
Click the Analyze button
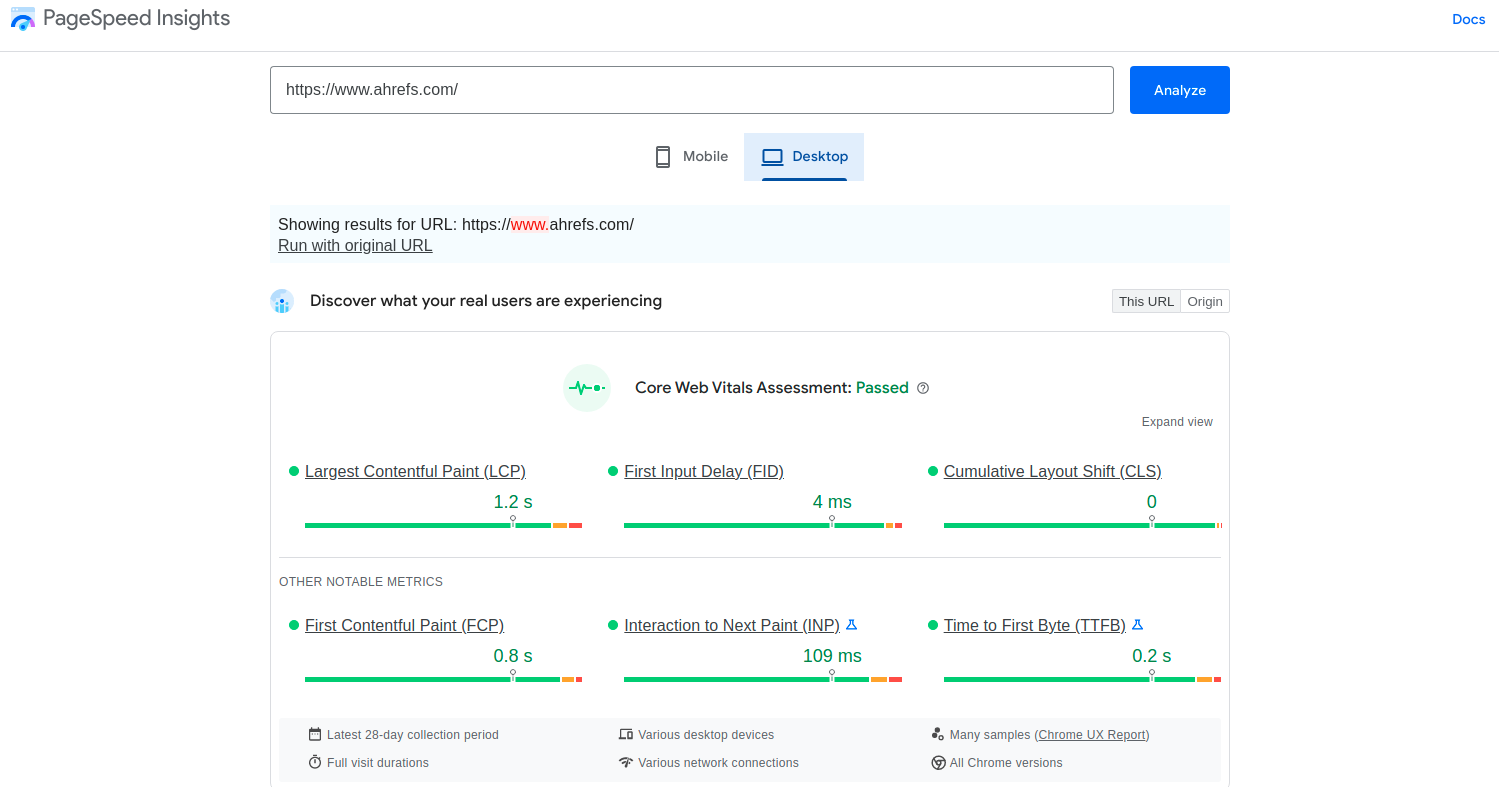tap(1180, 90)
